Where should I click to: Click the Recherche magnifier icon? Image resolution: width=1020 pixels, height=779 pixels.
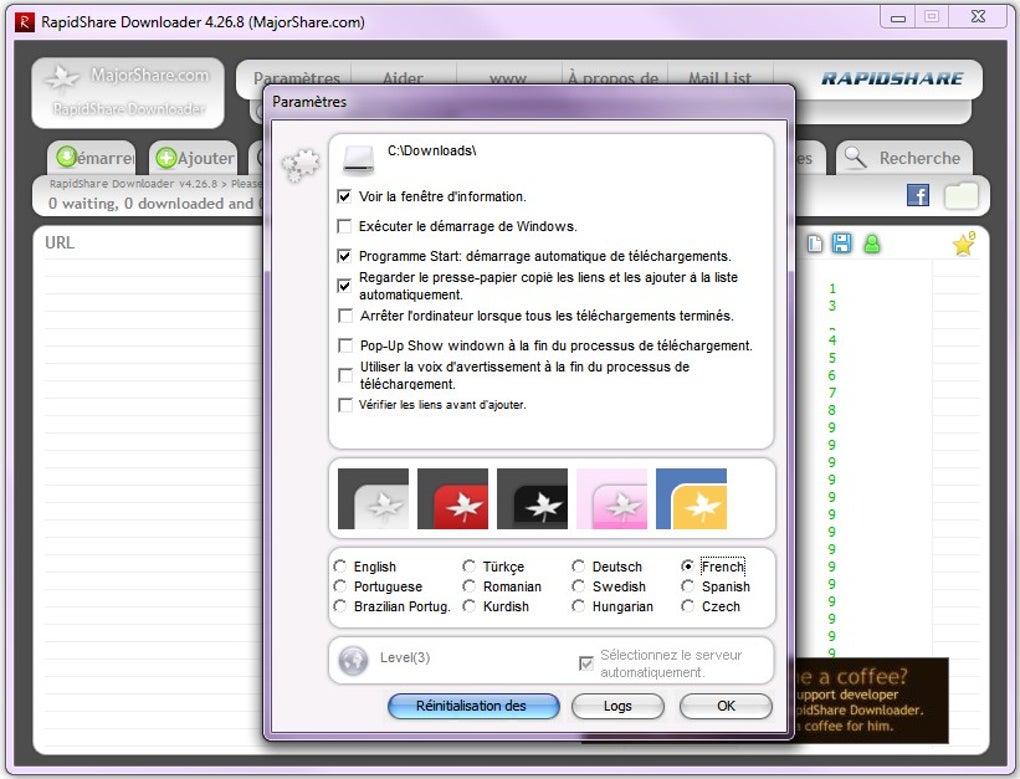tap(855, 157)
